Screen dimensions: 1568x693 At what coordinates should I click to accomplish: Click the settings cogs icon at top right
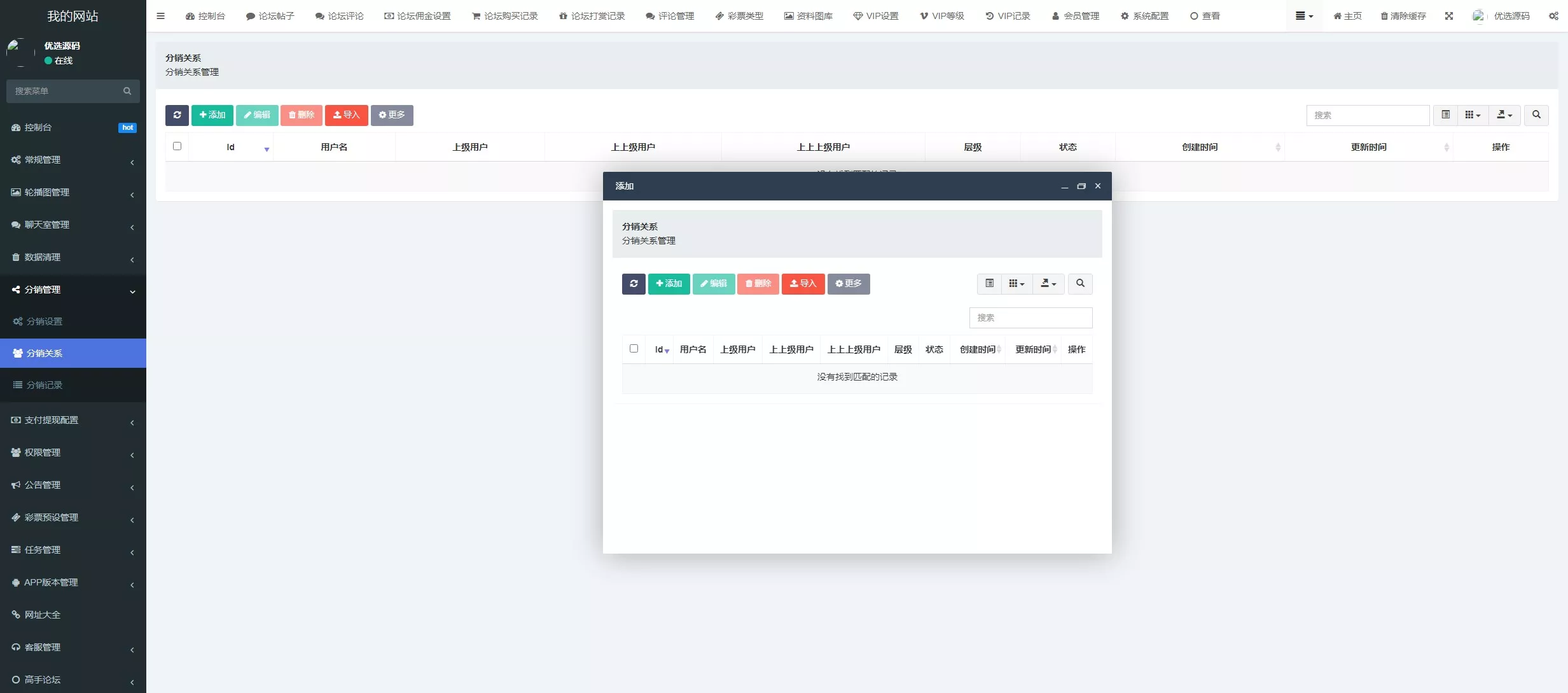(1553, 16)
